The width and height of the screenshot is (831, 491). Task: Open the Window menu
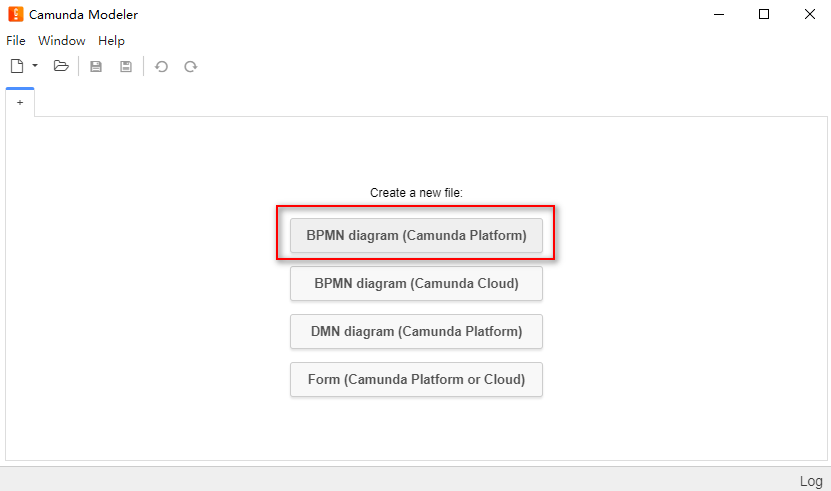[x=61, y=41]
